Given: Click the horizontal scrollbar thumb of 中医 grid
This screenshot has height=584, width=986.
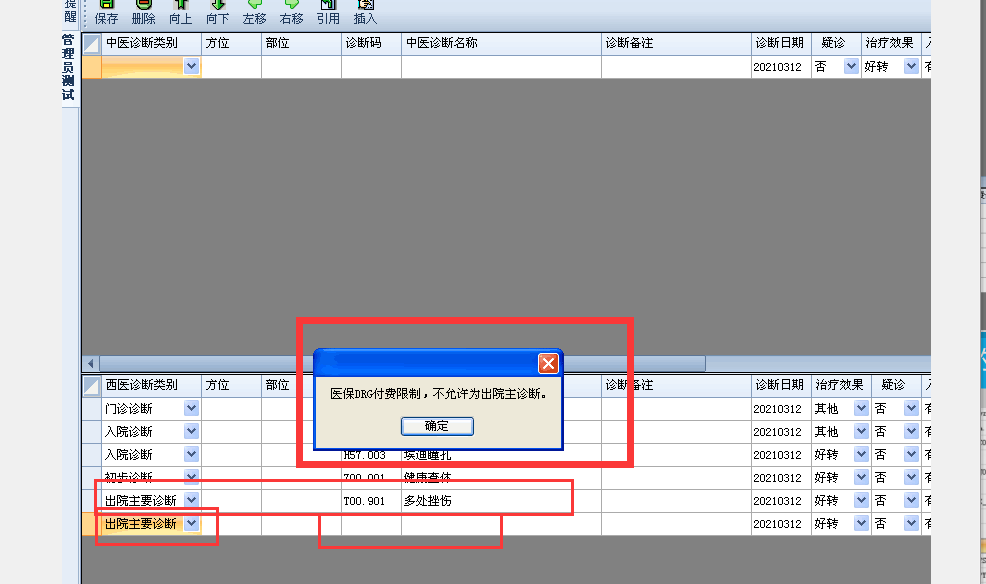Looking at the screenshot, I should pos(402,363).
